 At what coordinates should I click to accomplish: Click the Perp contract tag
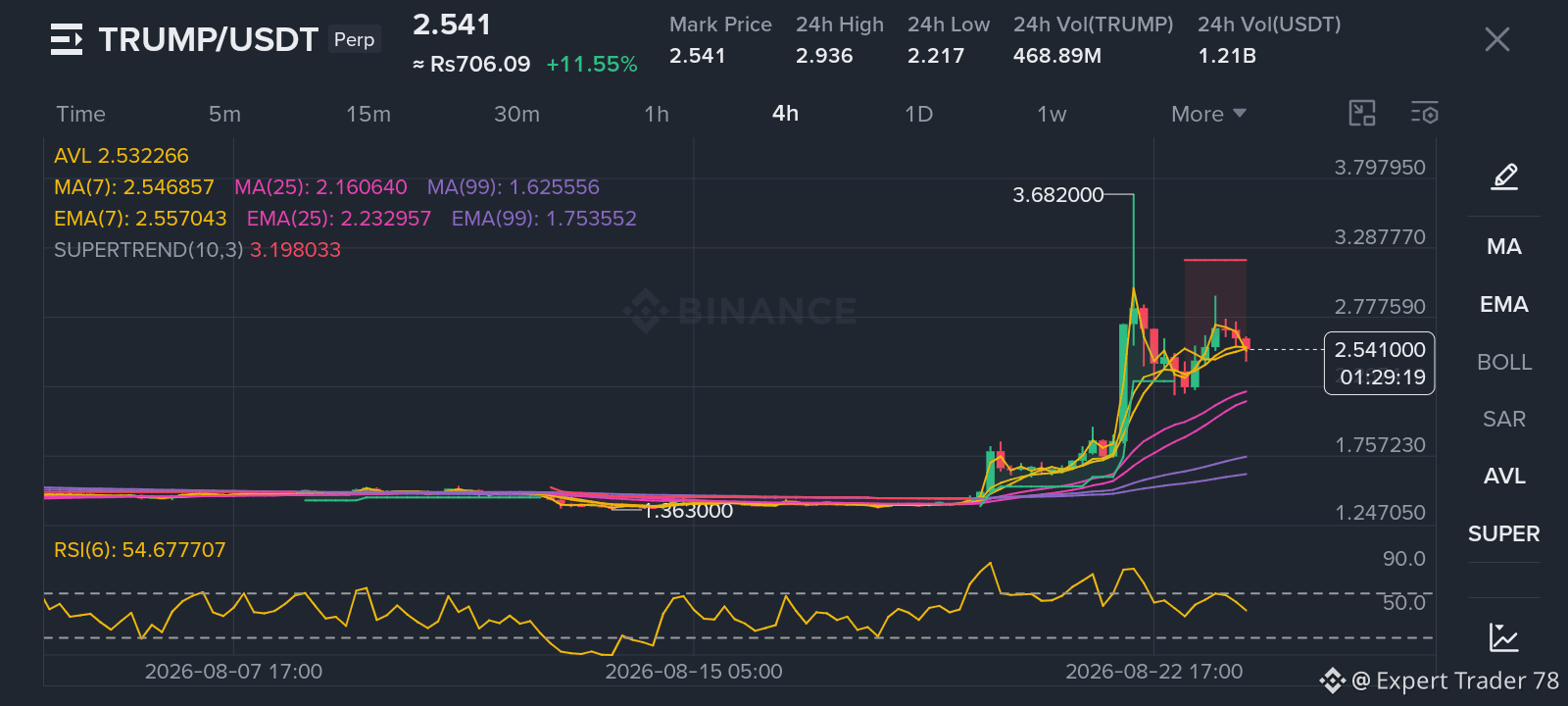(354, 39)
